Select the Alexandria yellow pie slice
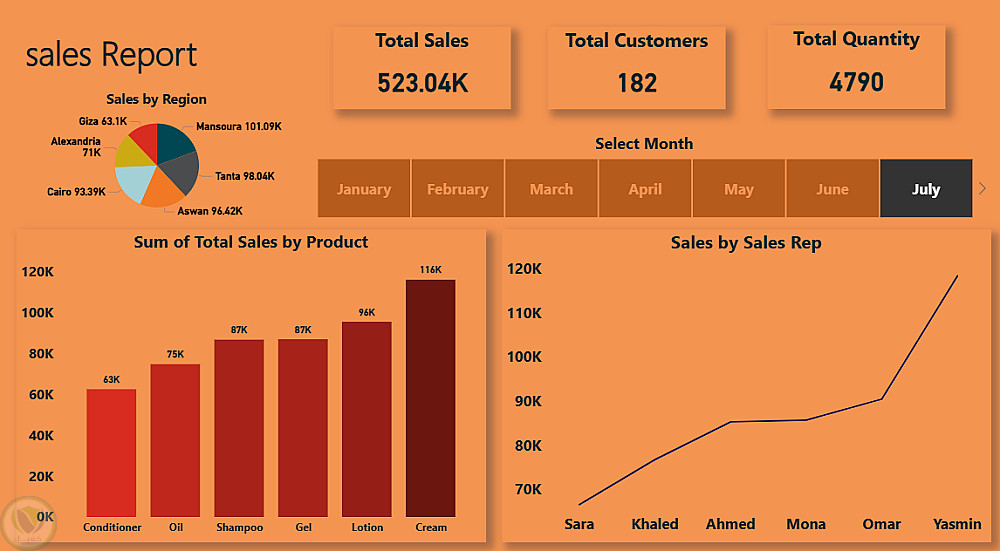Image resolution: width=1000 pixels, height=551 pixels. (133, 154)
